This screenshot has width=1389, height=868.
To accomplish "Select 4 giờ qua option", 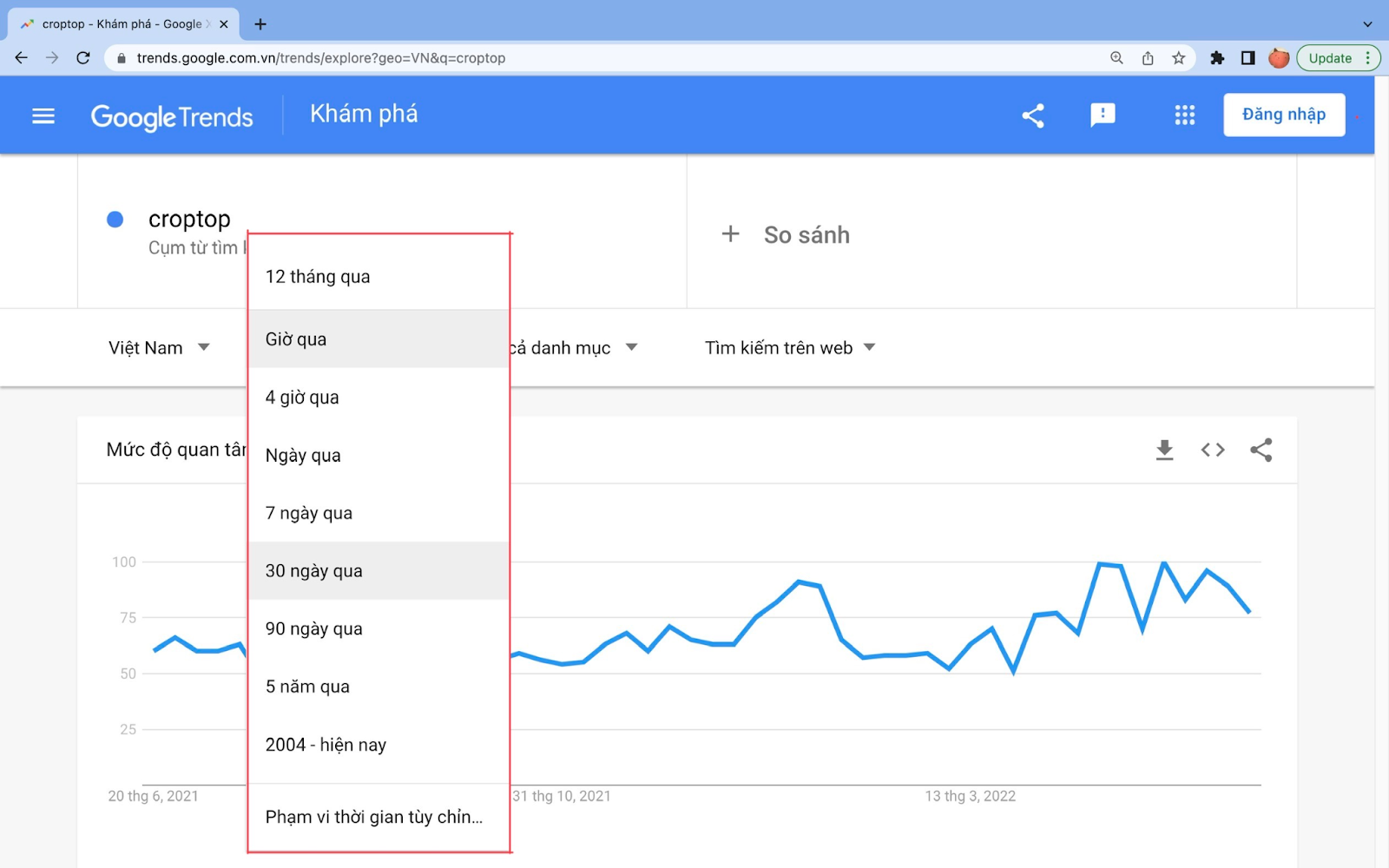I will coord(379,397).
